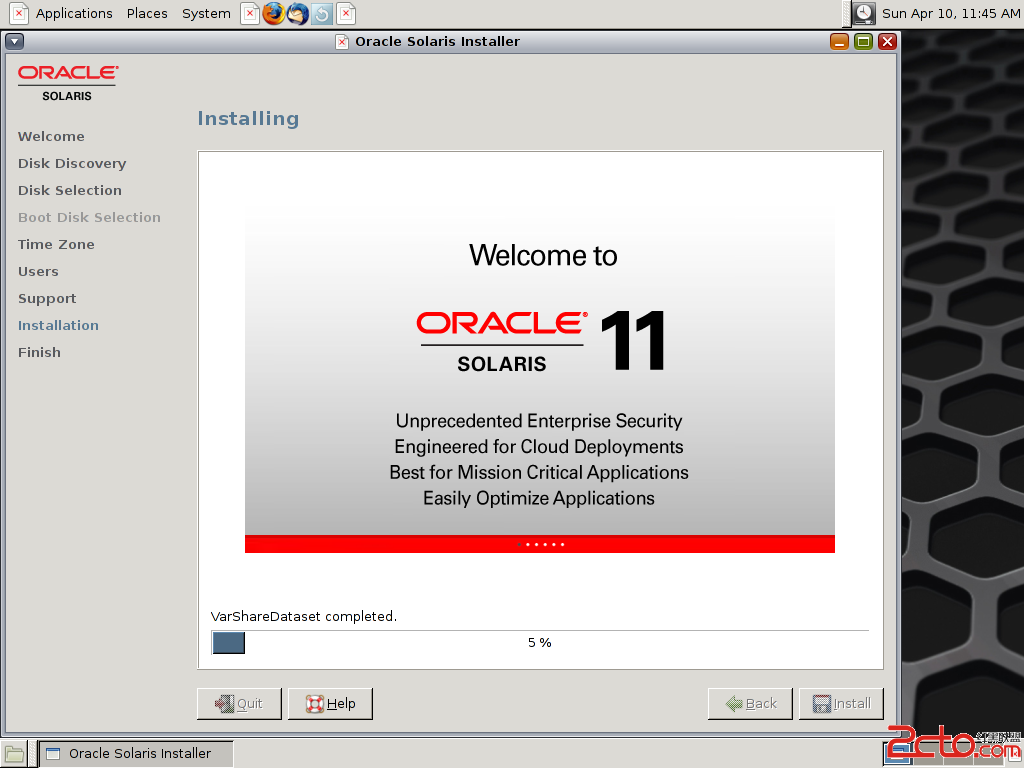Click the Install button
The image size is (1024, 768).
(x=841, y=703)
